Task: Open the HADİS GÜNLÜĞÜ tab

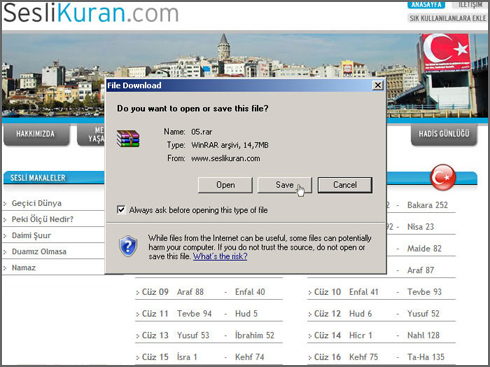Action: coord(444,134)
